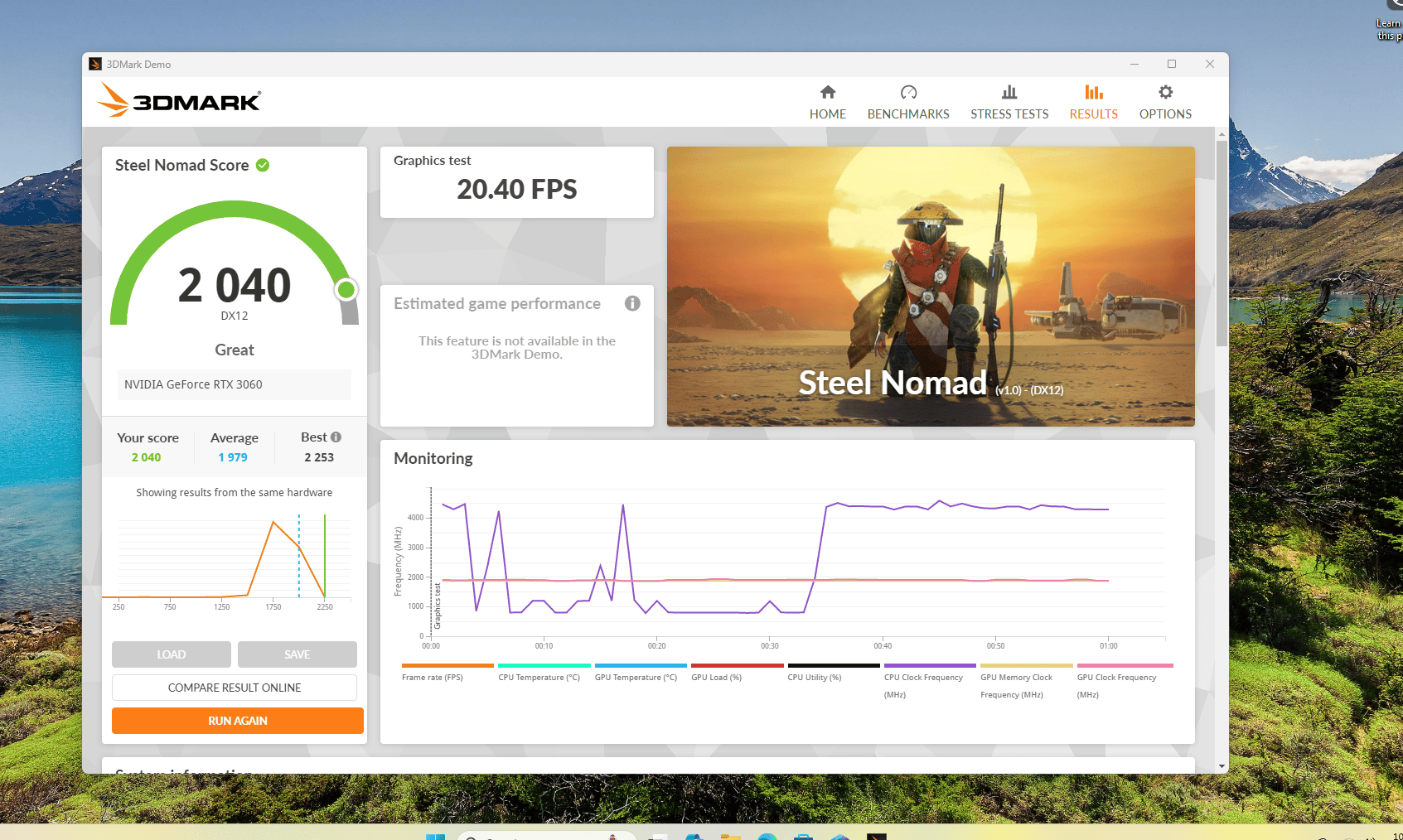Click the Graphics test label

pos(432,161)
